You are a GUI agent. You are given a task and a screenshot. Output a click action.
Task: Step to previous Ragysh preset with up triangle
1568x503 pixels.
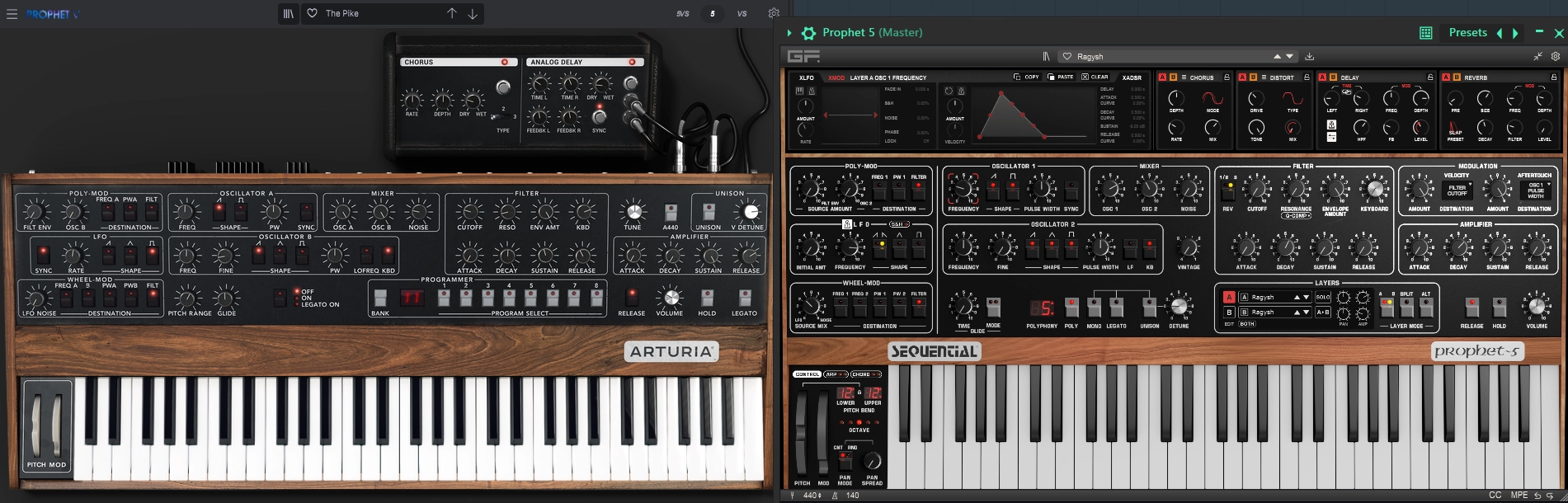[x=1277, y=56]
